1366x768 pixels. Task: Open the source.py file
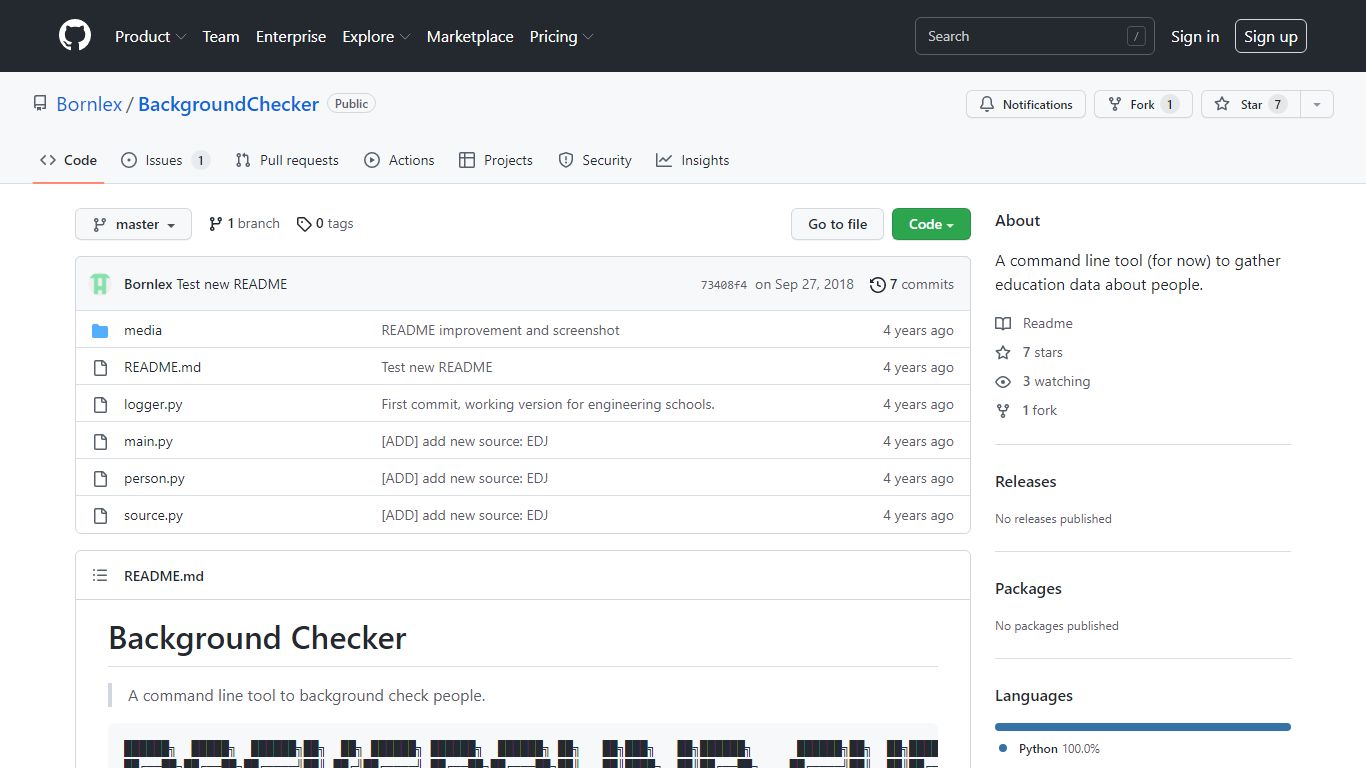click(x=153, y=515)
